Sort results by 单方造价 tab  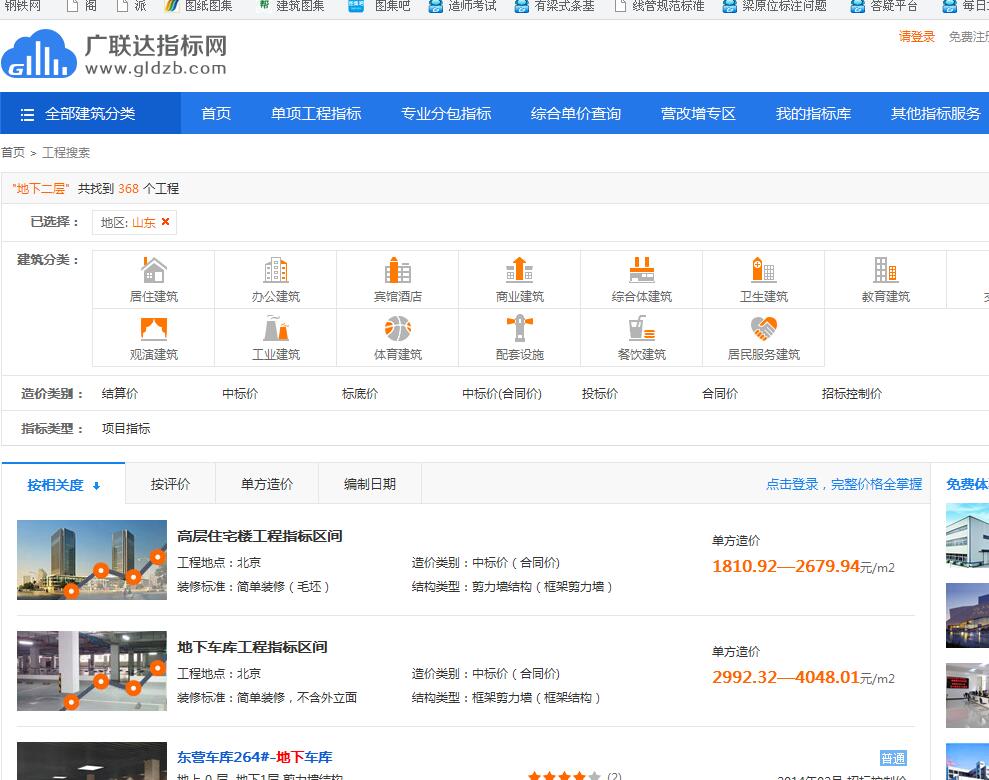267,484
